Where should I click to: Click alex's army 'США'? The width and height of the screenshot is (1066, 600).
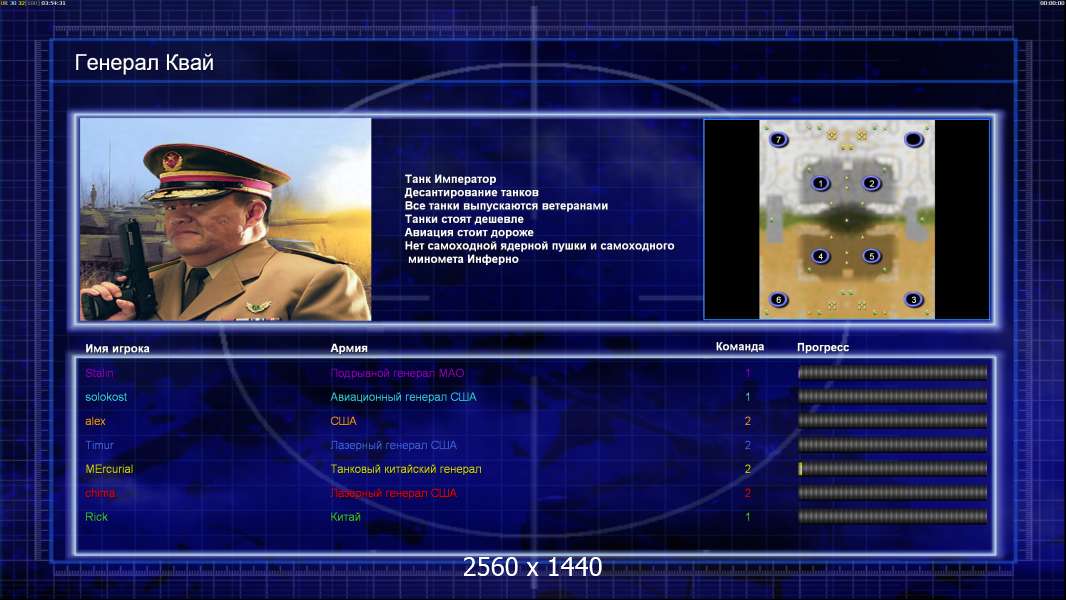point(343,421)
